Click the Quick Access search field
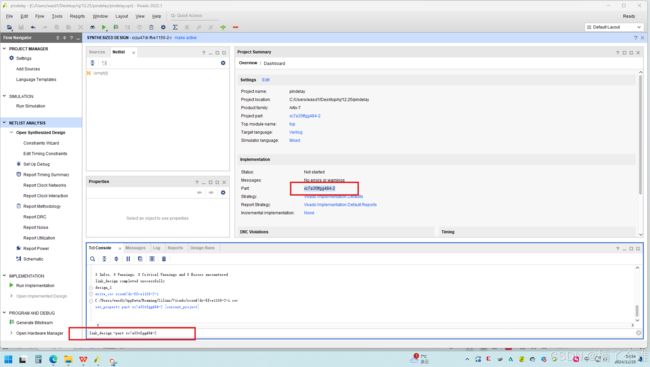 (193, 16)
